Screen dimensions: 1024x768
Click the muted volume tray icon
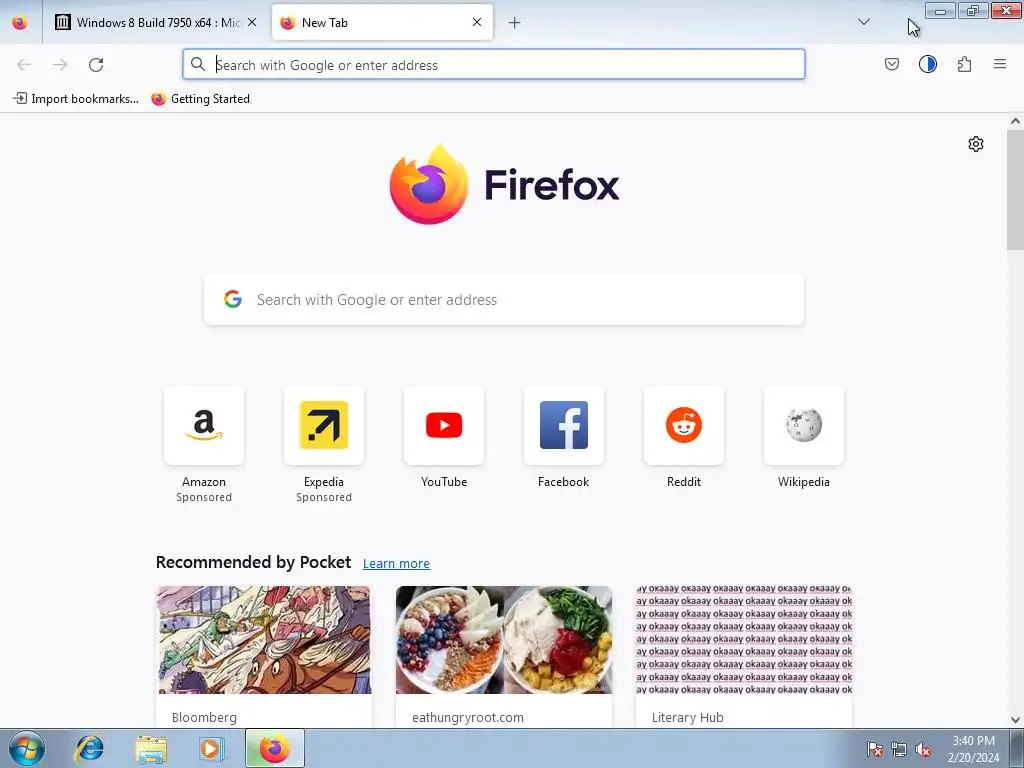[923, 750]
